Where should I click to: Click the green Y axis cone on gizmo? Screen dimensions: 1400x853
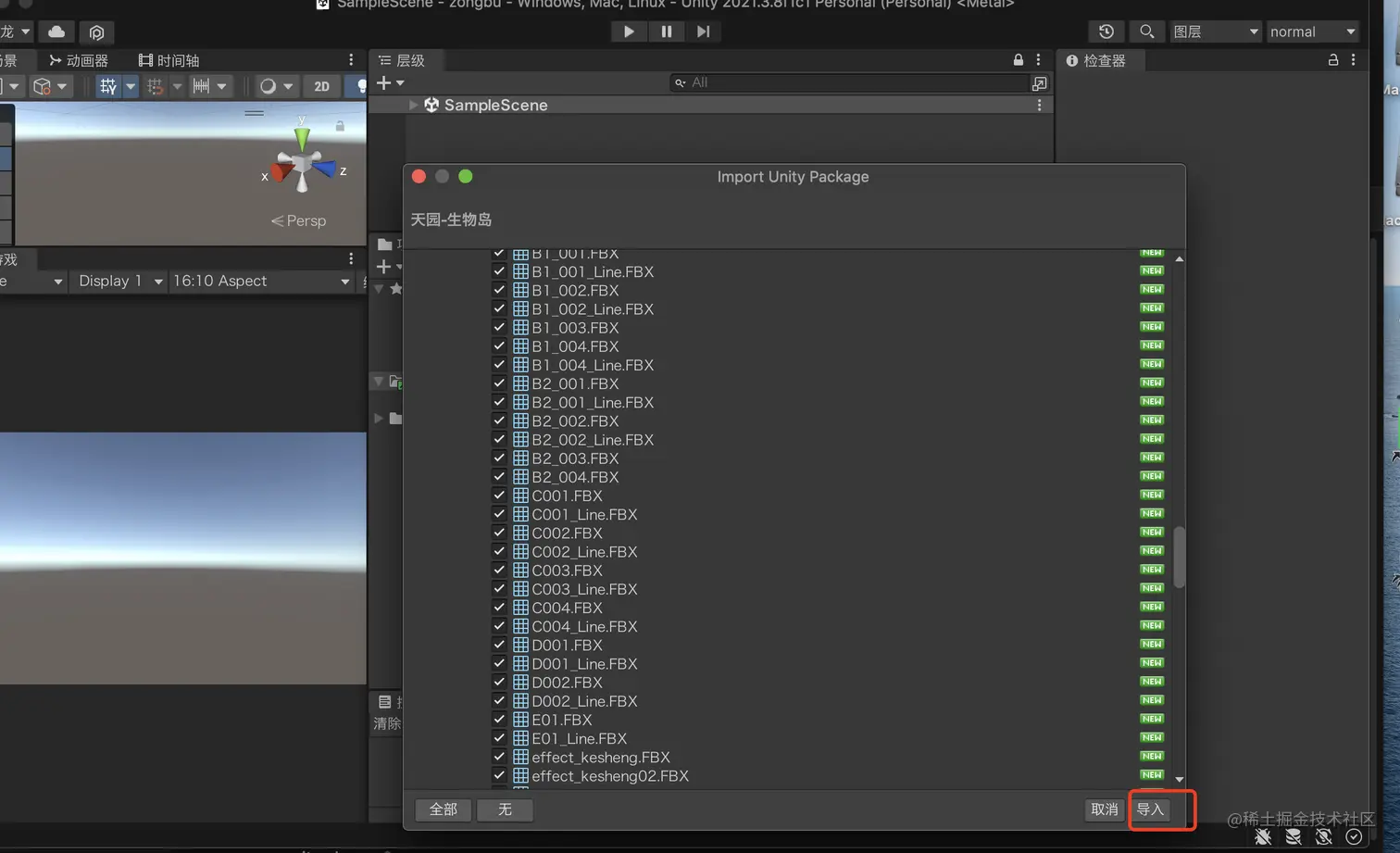(302, 139)
